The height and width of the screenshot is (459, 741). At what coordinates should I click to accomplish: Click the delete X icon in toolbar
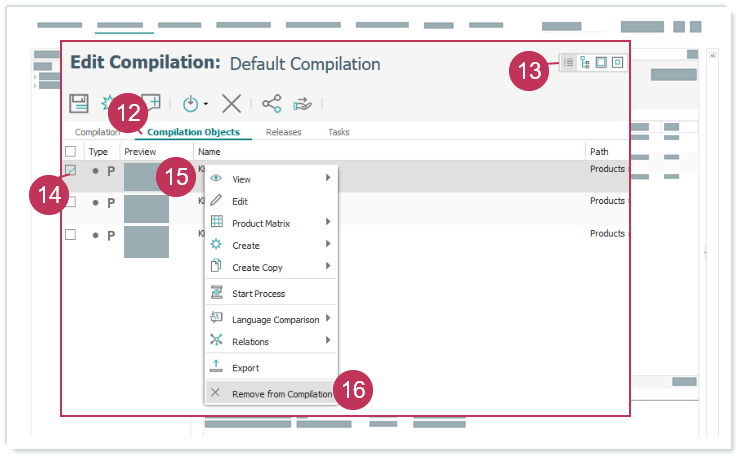pos(232,102)
